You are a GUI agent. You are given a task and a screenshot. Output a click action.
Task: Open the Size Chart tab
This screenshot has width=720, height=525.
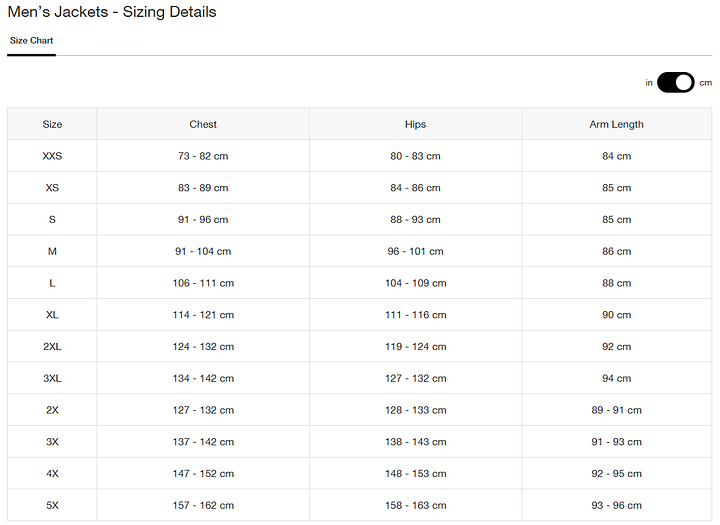(32, 41)
